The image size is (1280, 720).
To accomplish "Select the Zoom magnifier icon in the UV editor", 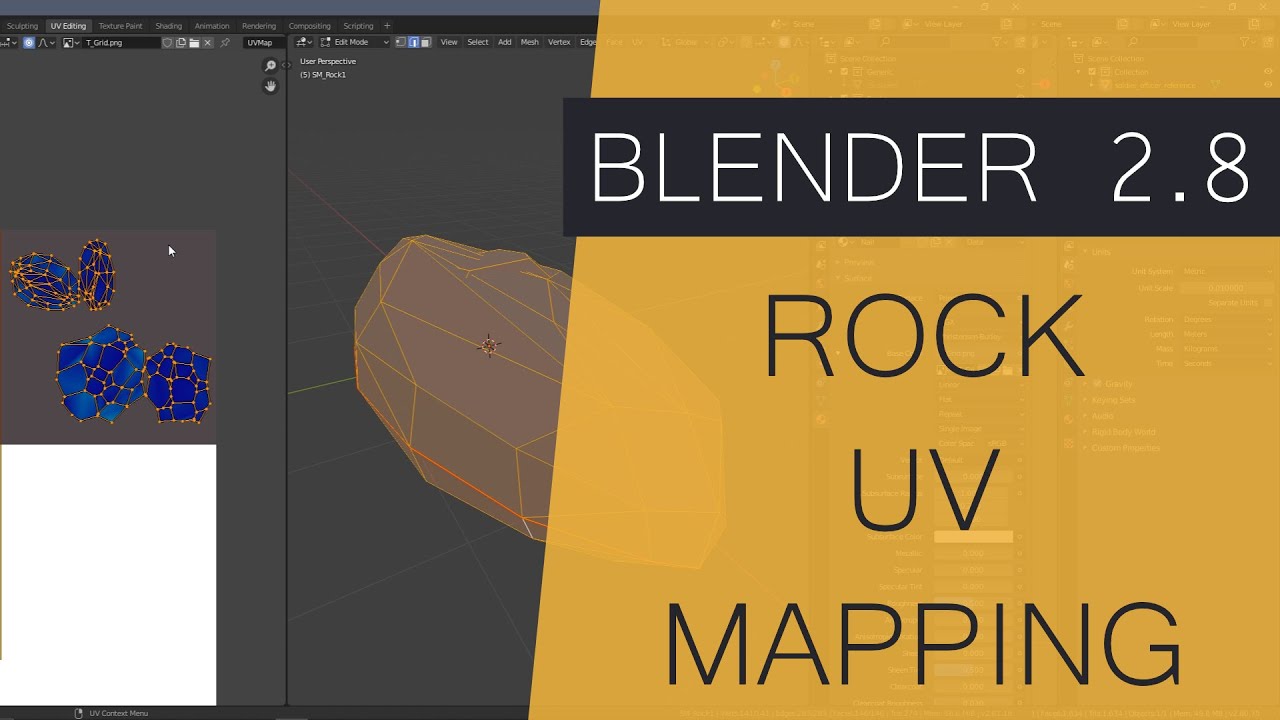I will click(270, 64).
